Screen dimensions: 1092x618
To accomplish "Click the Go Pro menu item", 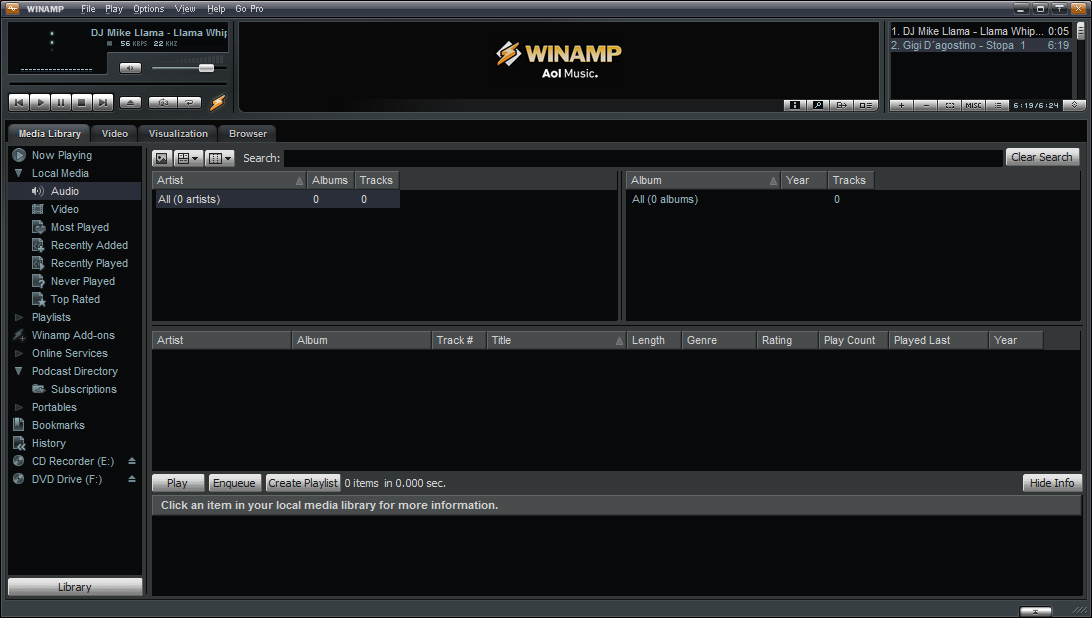I will point(249,8).
